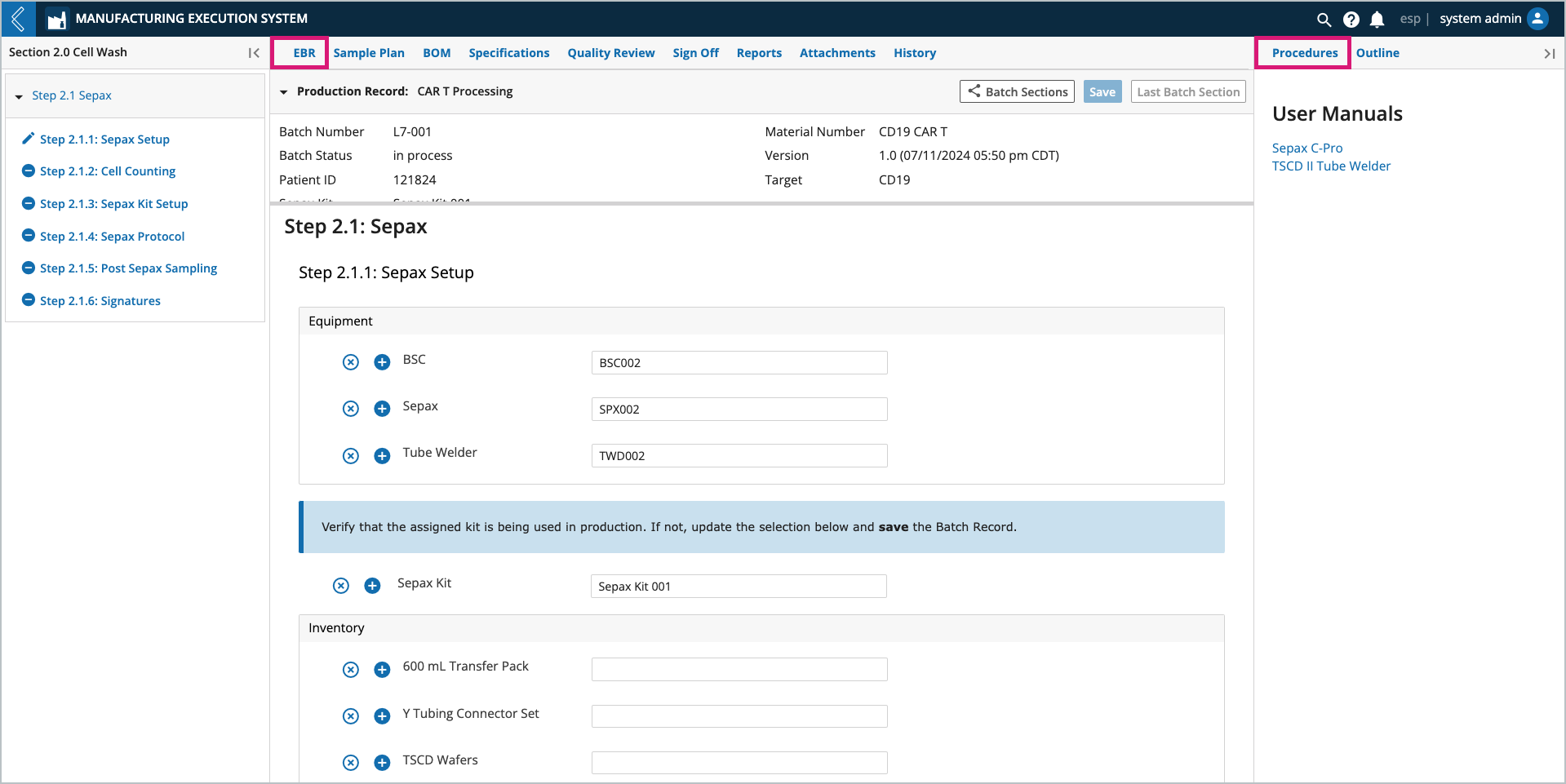Image resolution: width=1566 pixels, height=784 pixels.
Task: Collapse the left section sidebar
Action: point(254,53)
